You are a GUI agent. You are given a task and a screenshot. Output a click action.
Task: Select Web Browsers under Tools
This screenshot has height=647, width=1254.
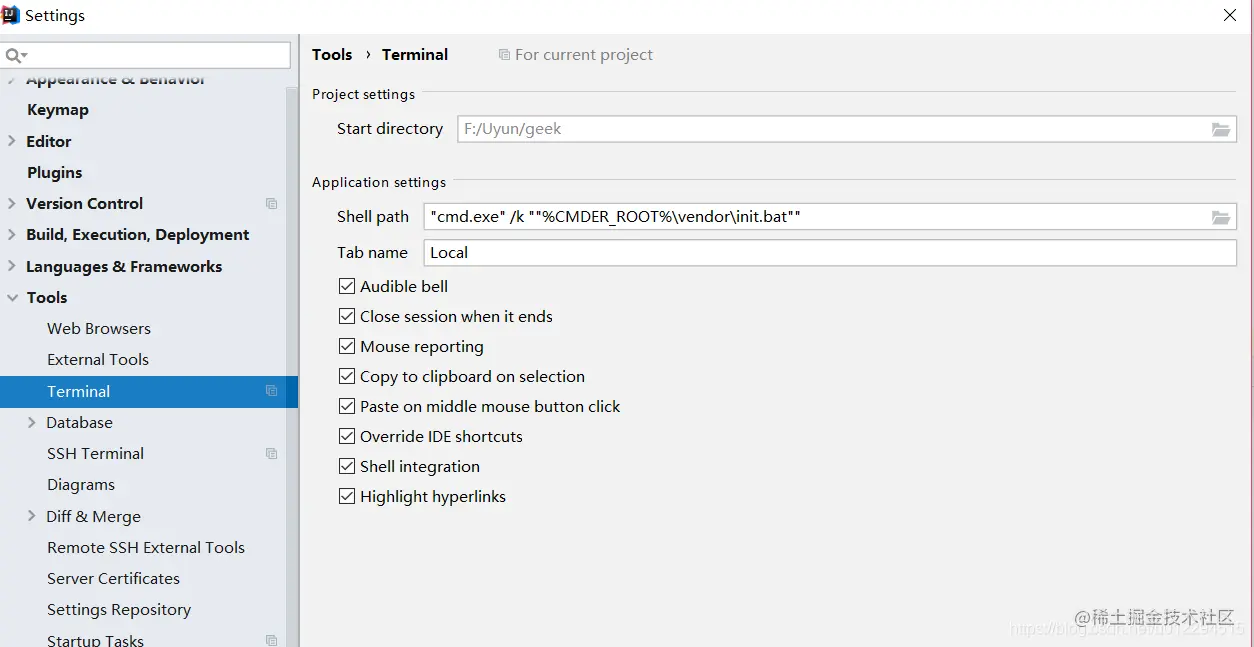(99, 328)
